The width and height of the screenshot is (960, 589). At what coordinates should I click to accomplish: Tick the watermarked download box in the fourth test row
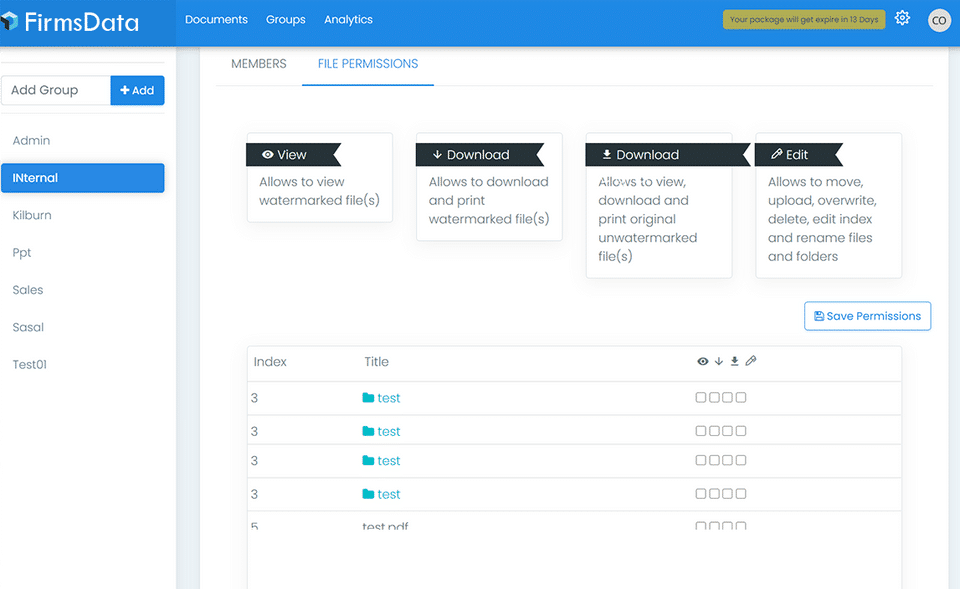pyautogui.click(x=714, y=493)
